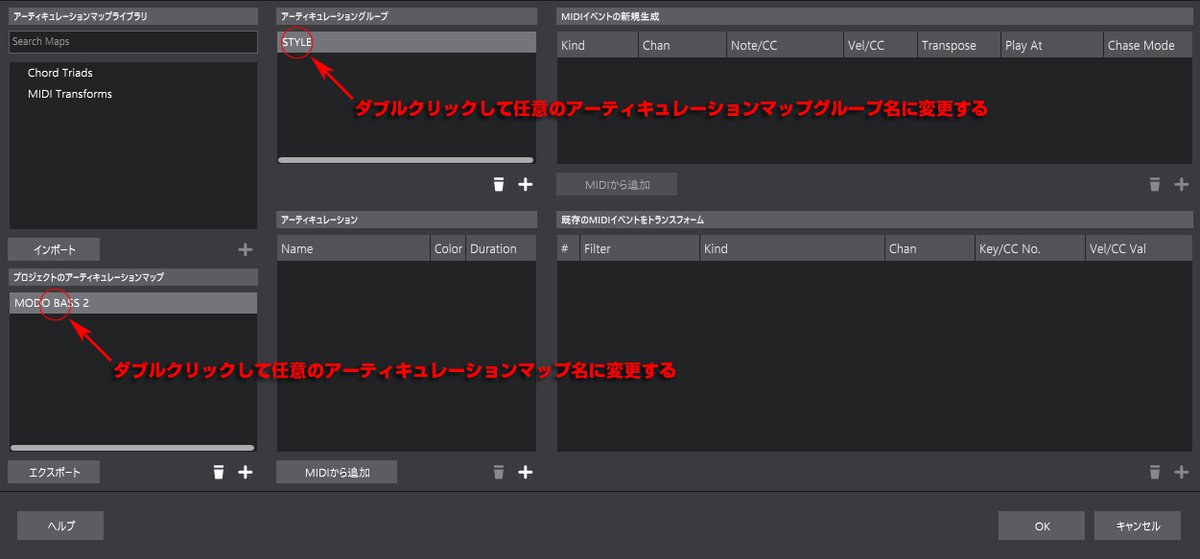Image resolution: width=1200 pixels, height=559 pixels.
Task: Click the Key/CC No. column header
Action: coord(1030,249)
